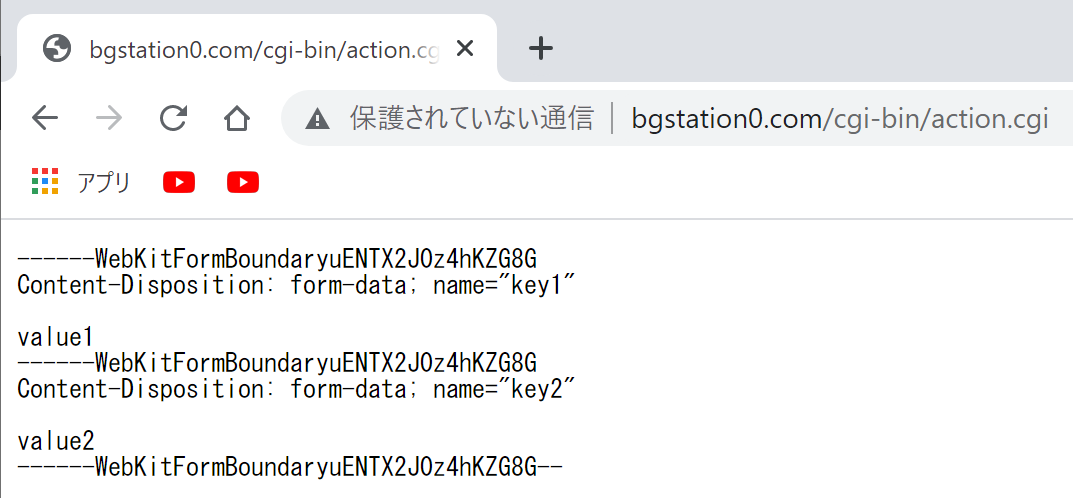Click the browser back arrow
This screenshot has height=498, width=1073.
pos(45,118)
